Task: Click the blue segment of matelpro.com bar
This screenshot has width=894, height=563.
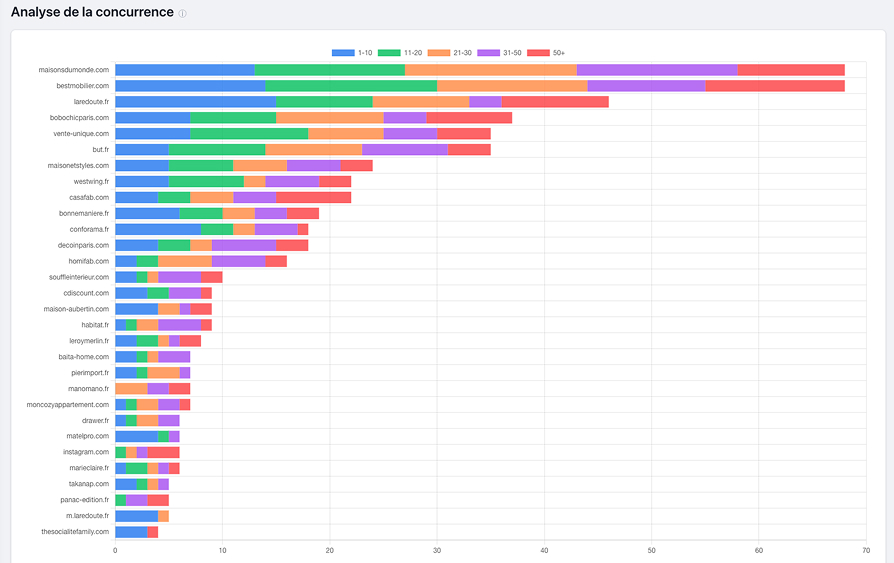Action: 137,436
